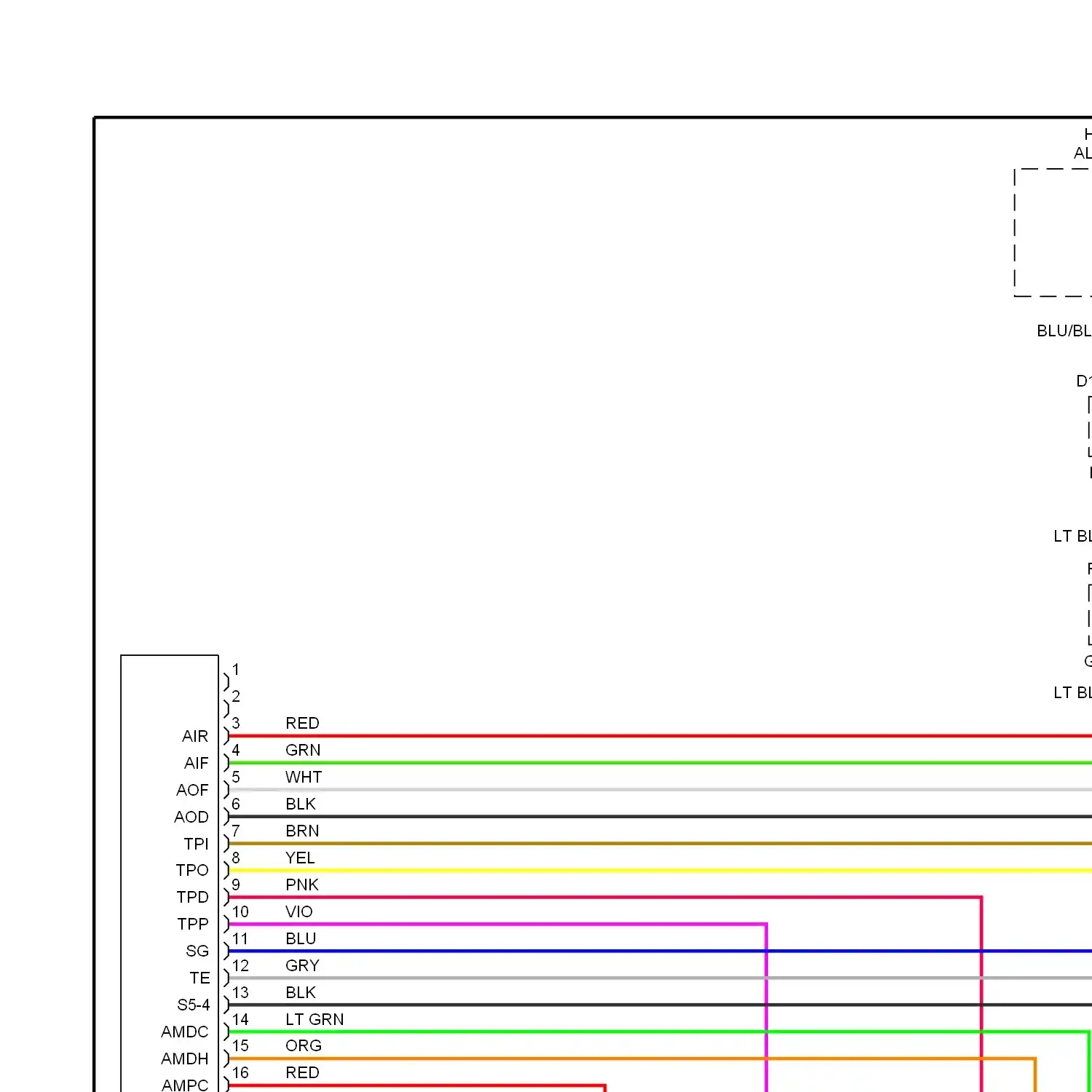Select the TE terminal label
The width and height of the screenshot is (1092, 1092).
pos(199,978)
